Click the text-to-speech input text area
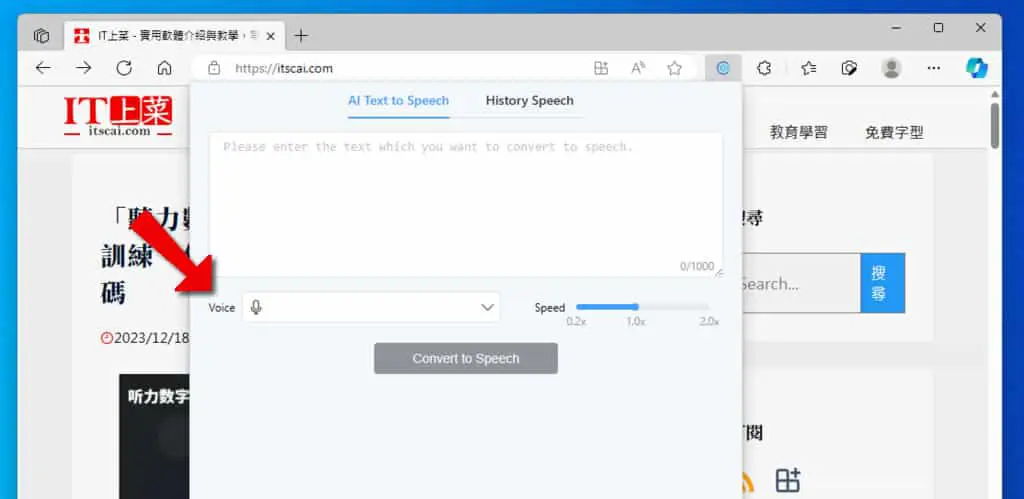This screenshot has width=1024, height=499. [x=466, y=204]
